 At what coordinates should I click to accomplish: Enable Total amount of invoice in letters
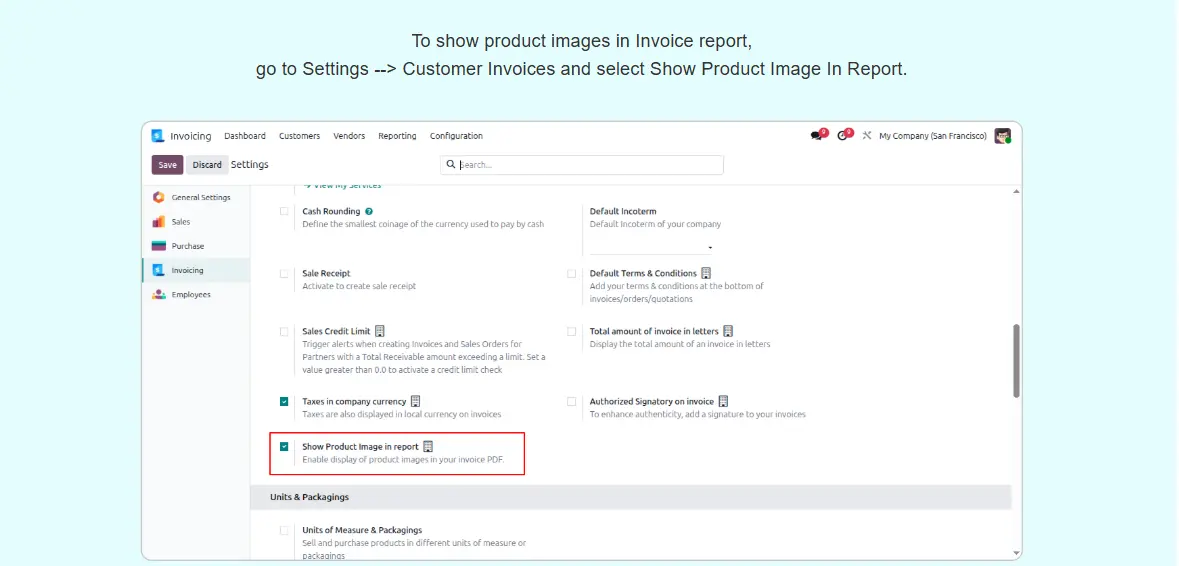point(572,331)
